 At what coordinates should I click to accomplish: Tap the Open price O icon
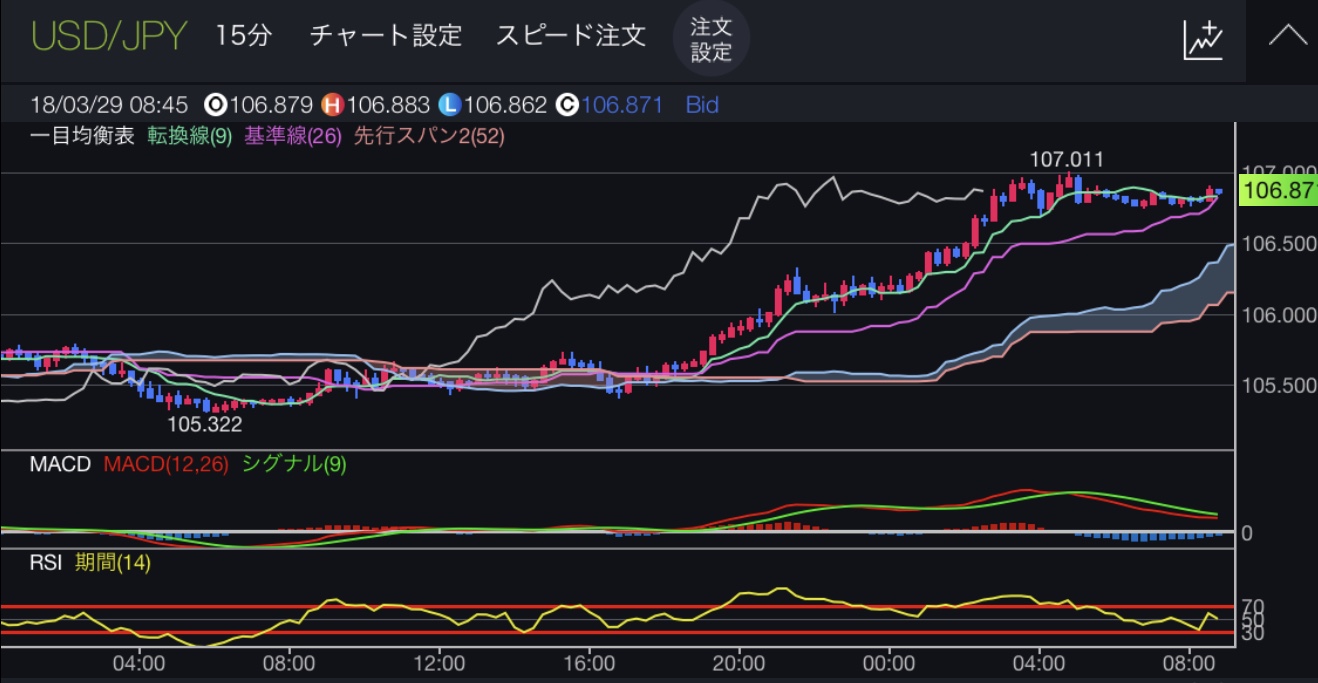click(x=213, y=105)
